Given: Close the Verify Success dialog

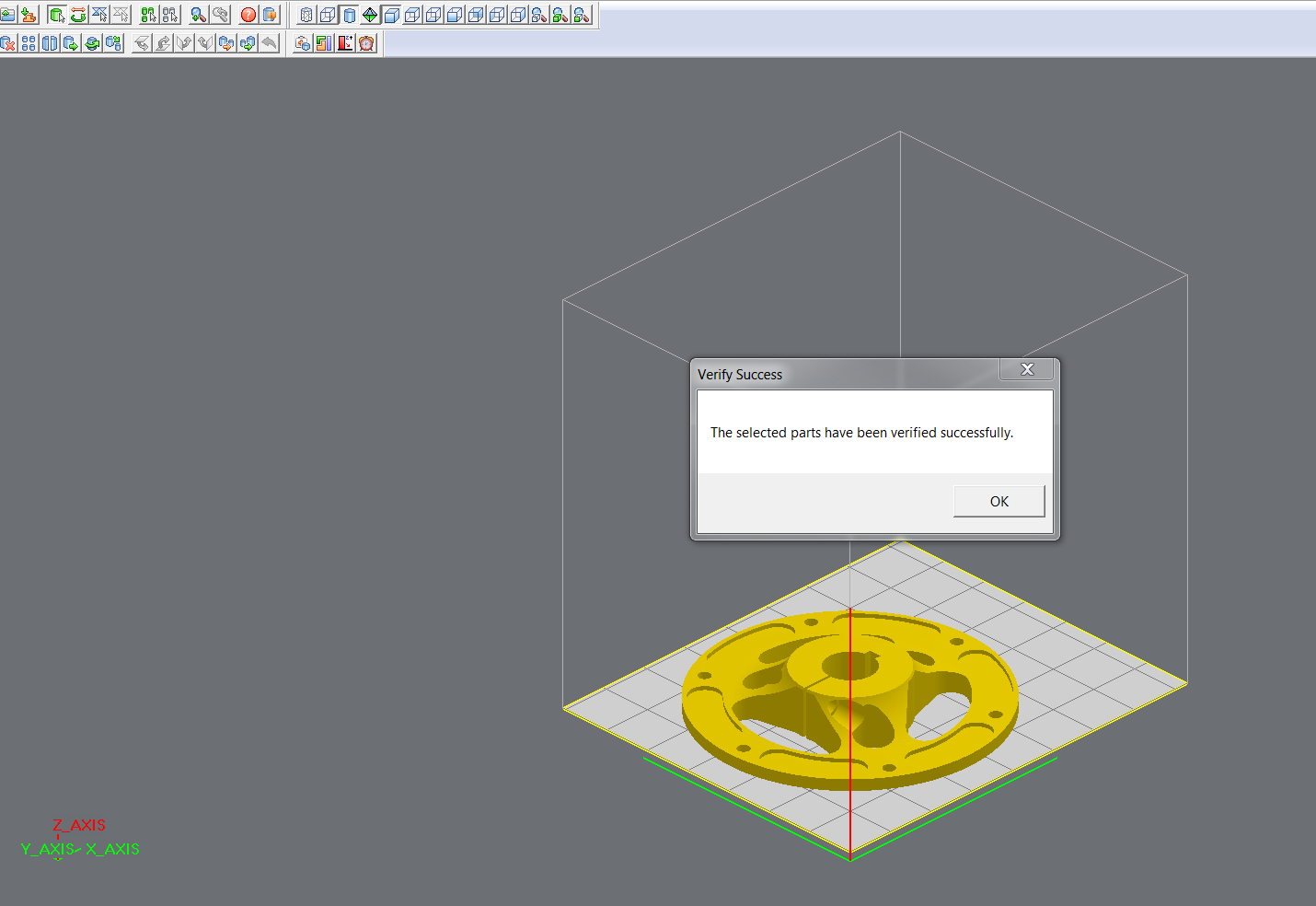Looking at the screenshot, I should pyautogui.click(x=1026, y=368).
